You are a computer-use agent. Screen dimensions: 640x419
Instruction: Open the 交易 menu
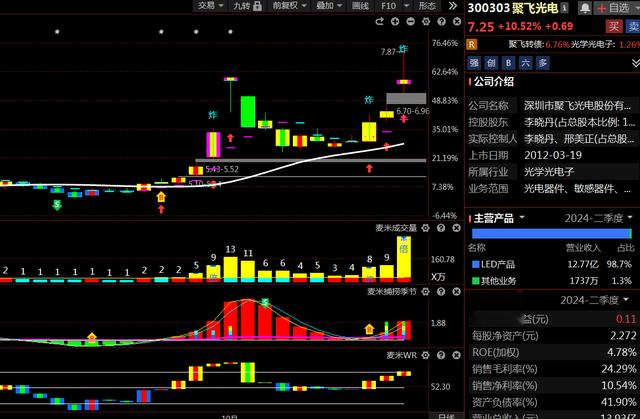point(206,6)
